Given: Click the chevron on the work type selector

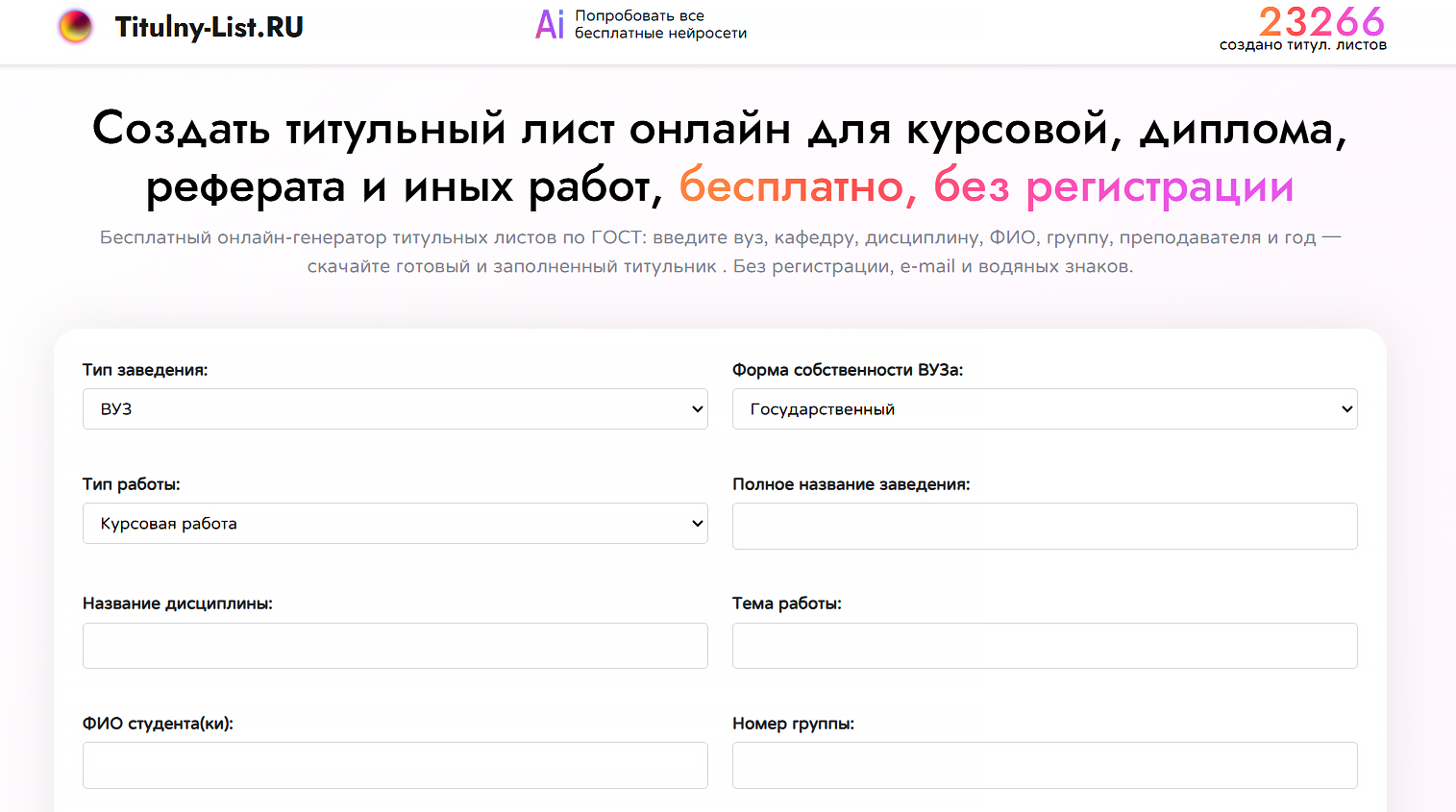Looking at the screenshot, I should pyautogui.click(x=697, y=523).
